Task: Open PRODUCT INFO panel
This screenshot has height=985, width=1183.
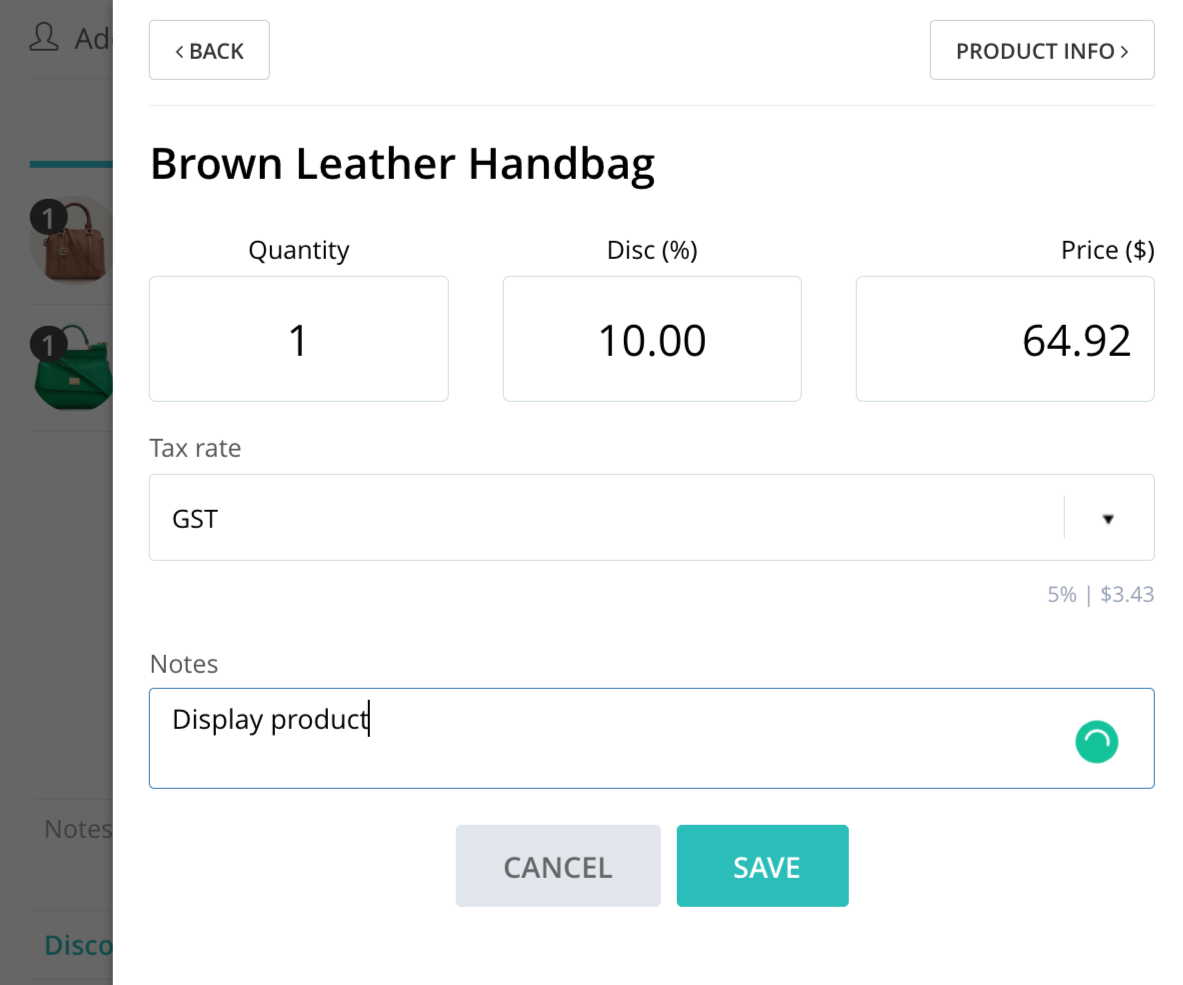Action: (x=1042, y=50)
